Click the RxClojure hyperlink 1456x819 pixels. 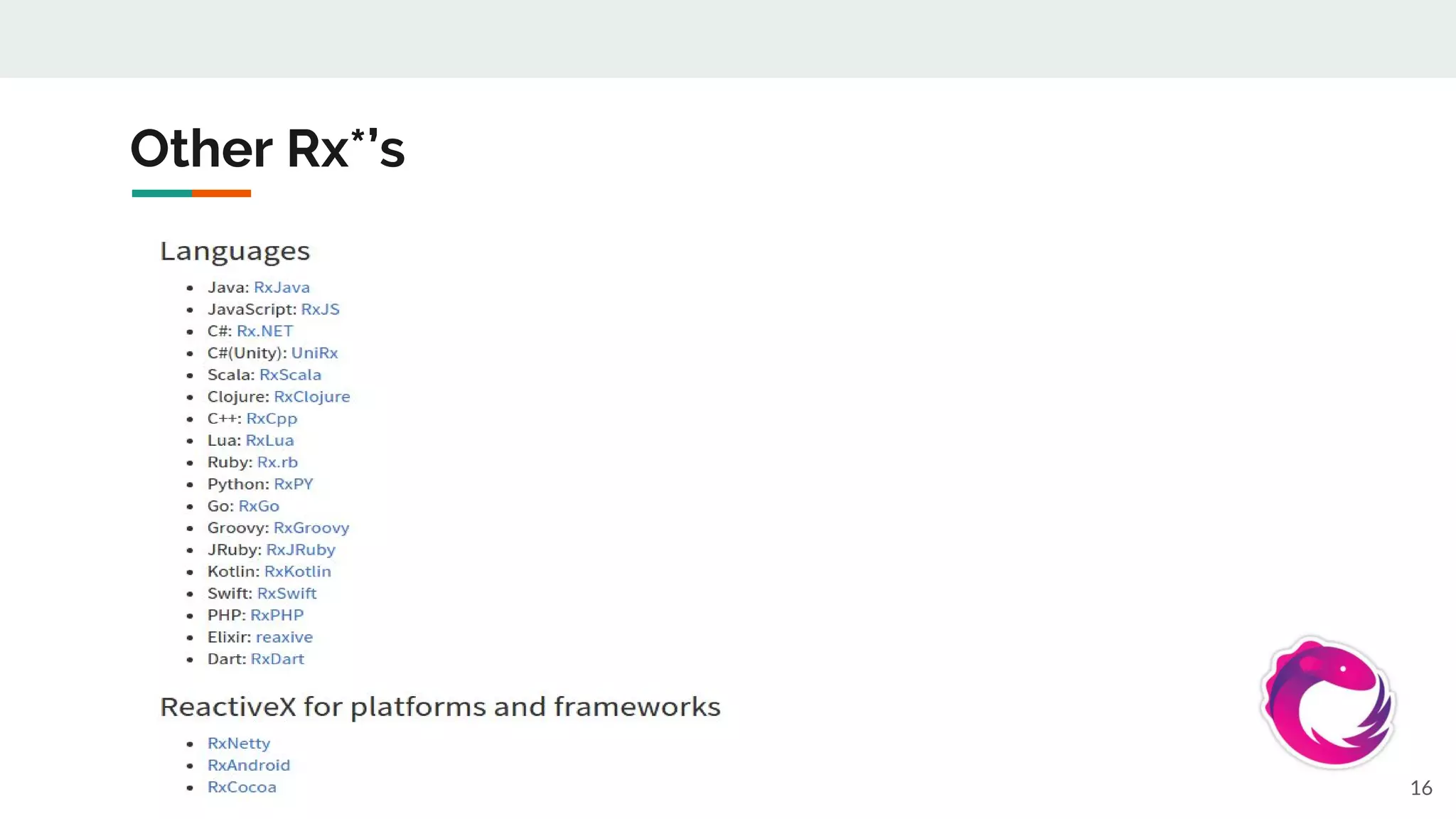point(311,397)
